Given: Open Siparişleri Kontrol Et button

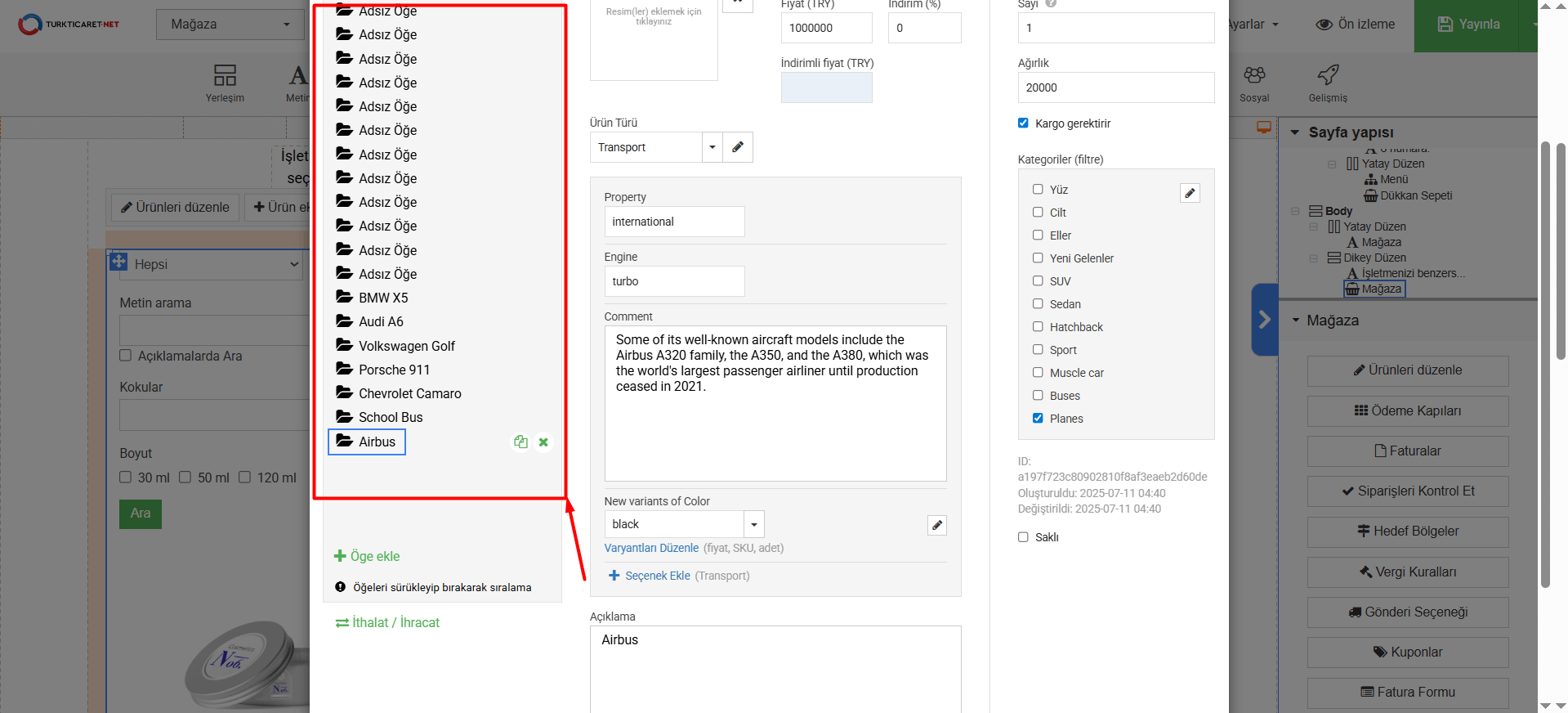Looking at the screenshot, I should pyautogui.click(x=1408, y=491).
